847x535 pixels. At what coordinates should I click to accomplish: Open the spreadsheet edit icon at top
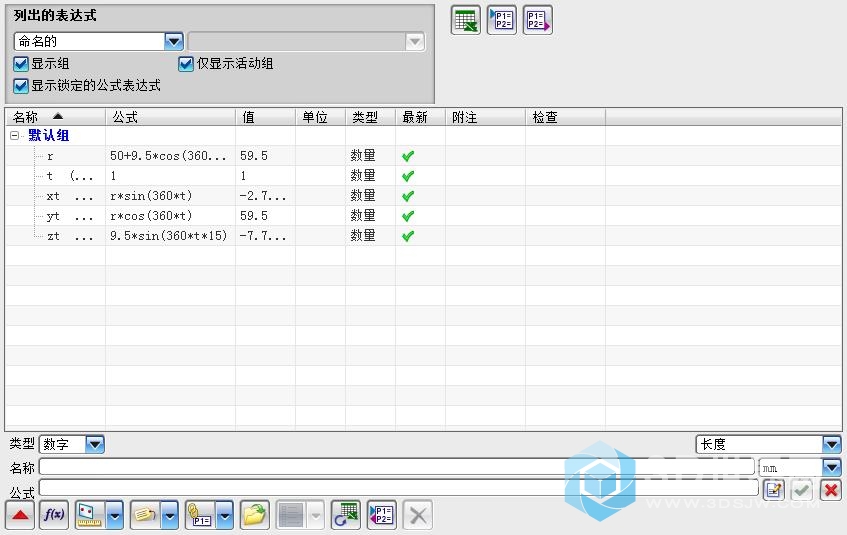click(x=466, y=21)
